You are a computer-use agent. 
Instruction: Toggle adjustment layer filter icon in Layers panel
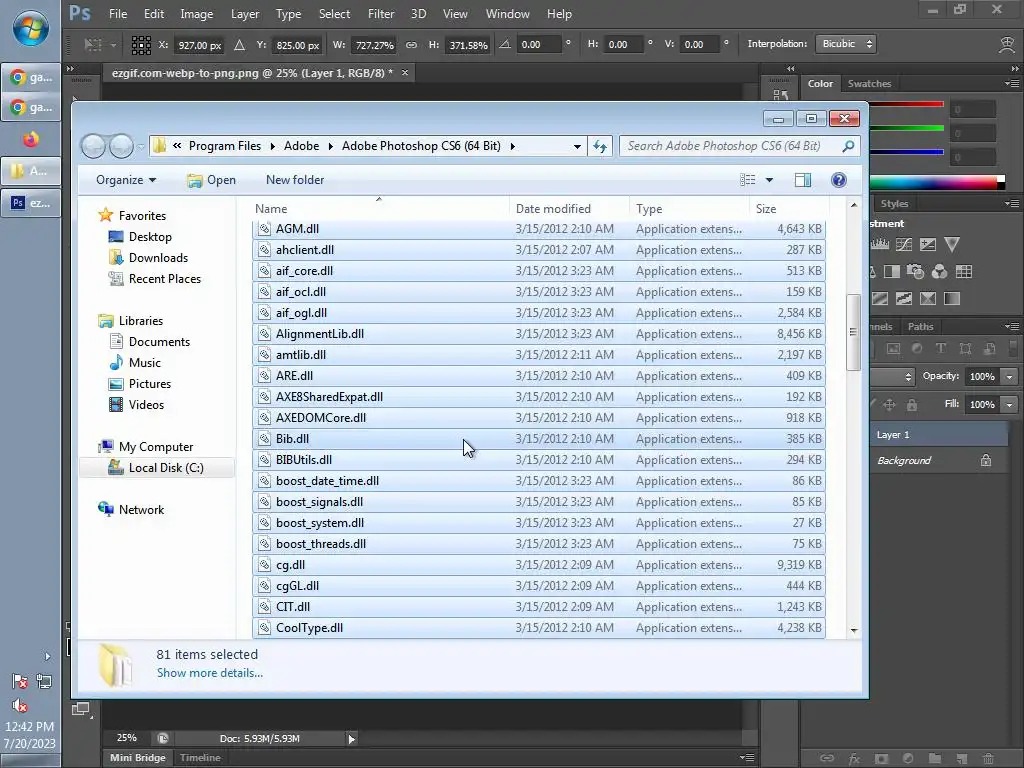click(x=917, y=349)
